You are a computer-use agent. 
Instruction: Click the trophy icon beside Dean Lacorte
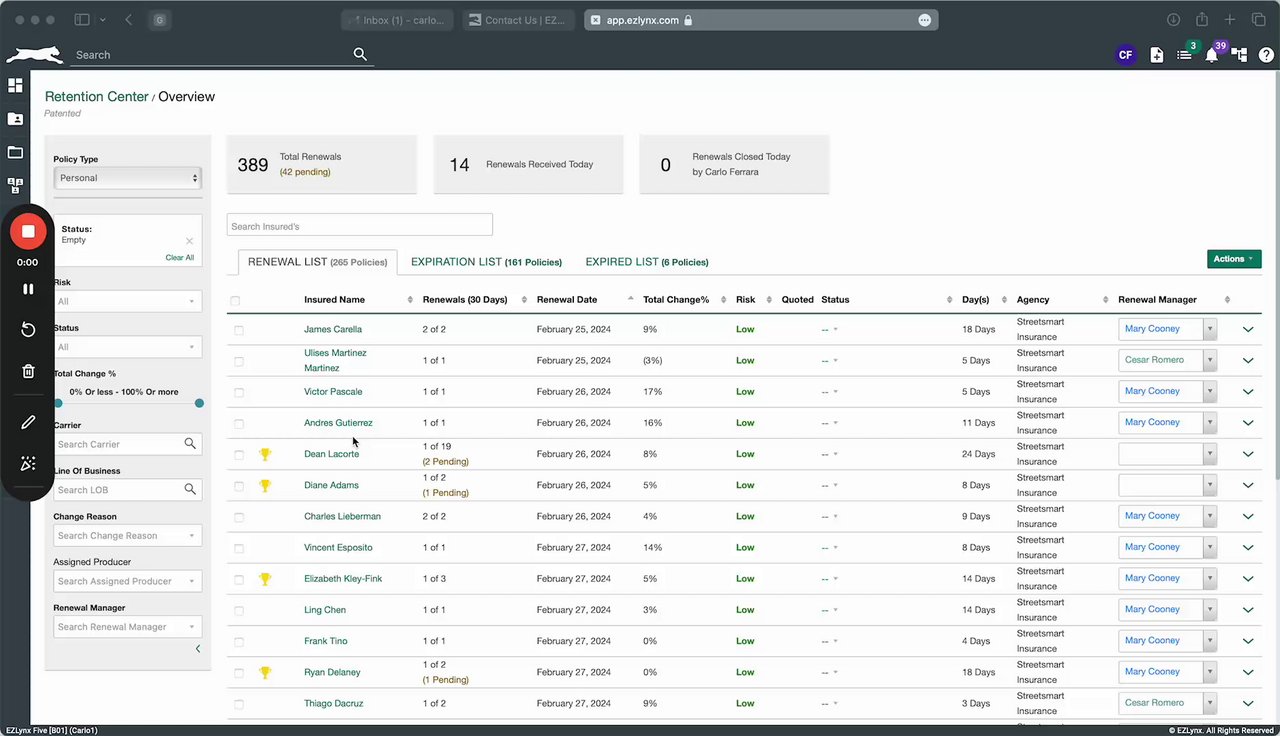(x=265, y=454)
